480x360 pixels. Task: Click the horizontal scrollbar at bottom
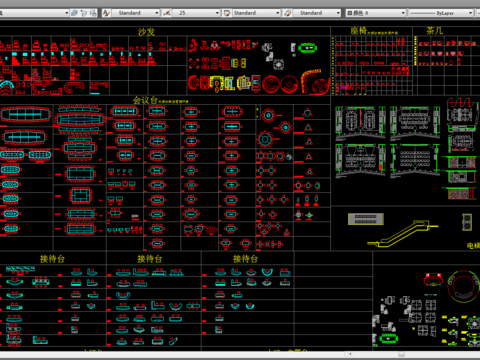pos(240,354)
